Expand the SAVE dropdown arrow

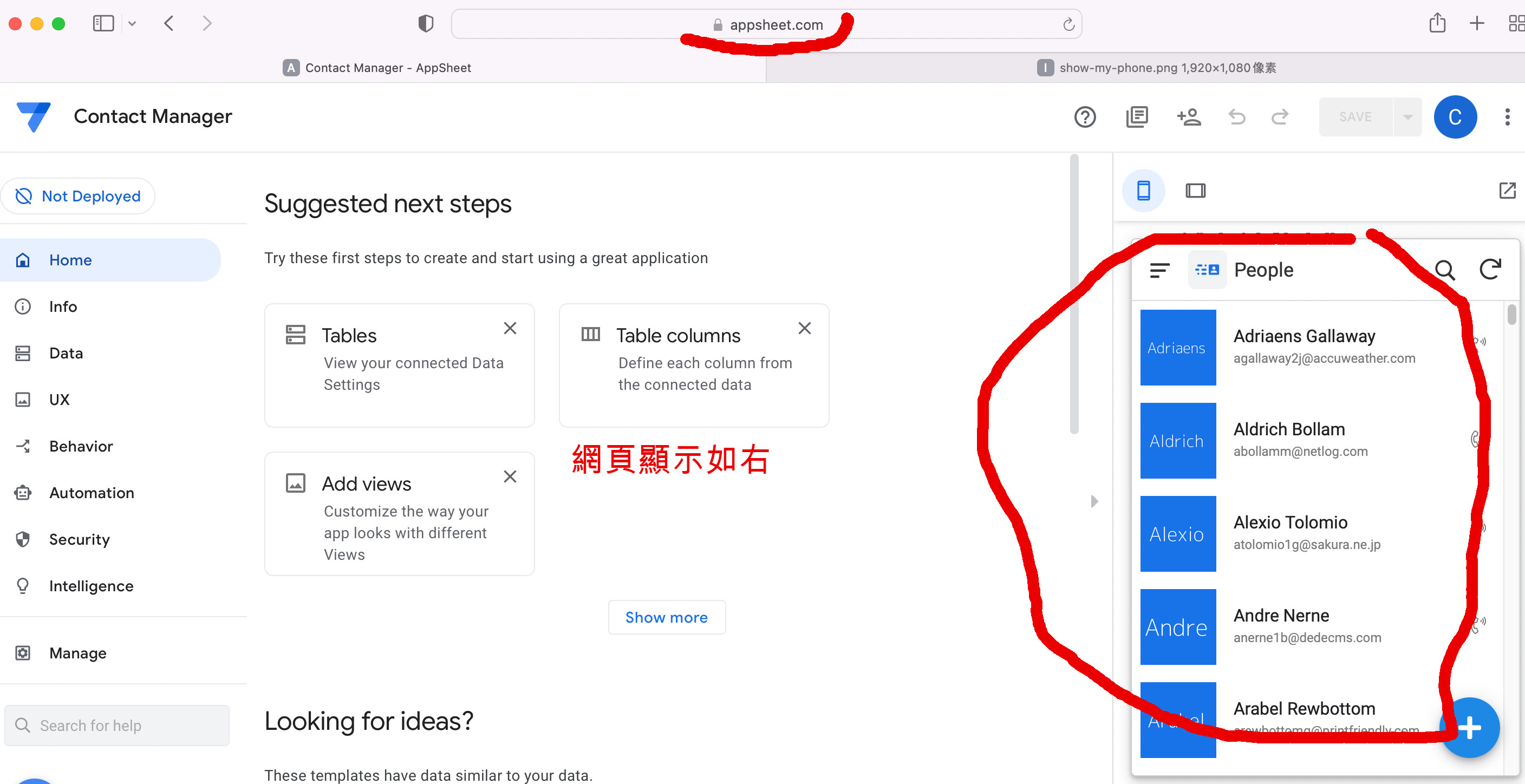click(1408, 117)
